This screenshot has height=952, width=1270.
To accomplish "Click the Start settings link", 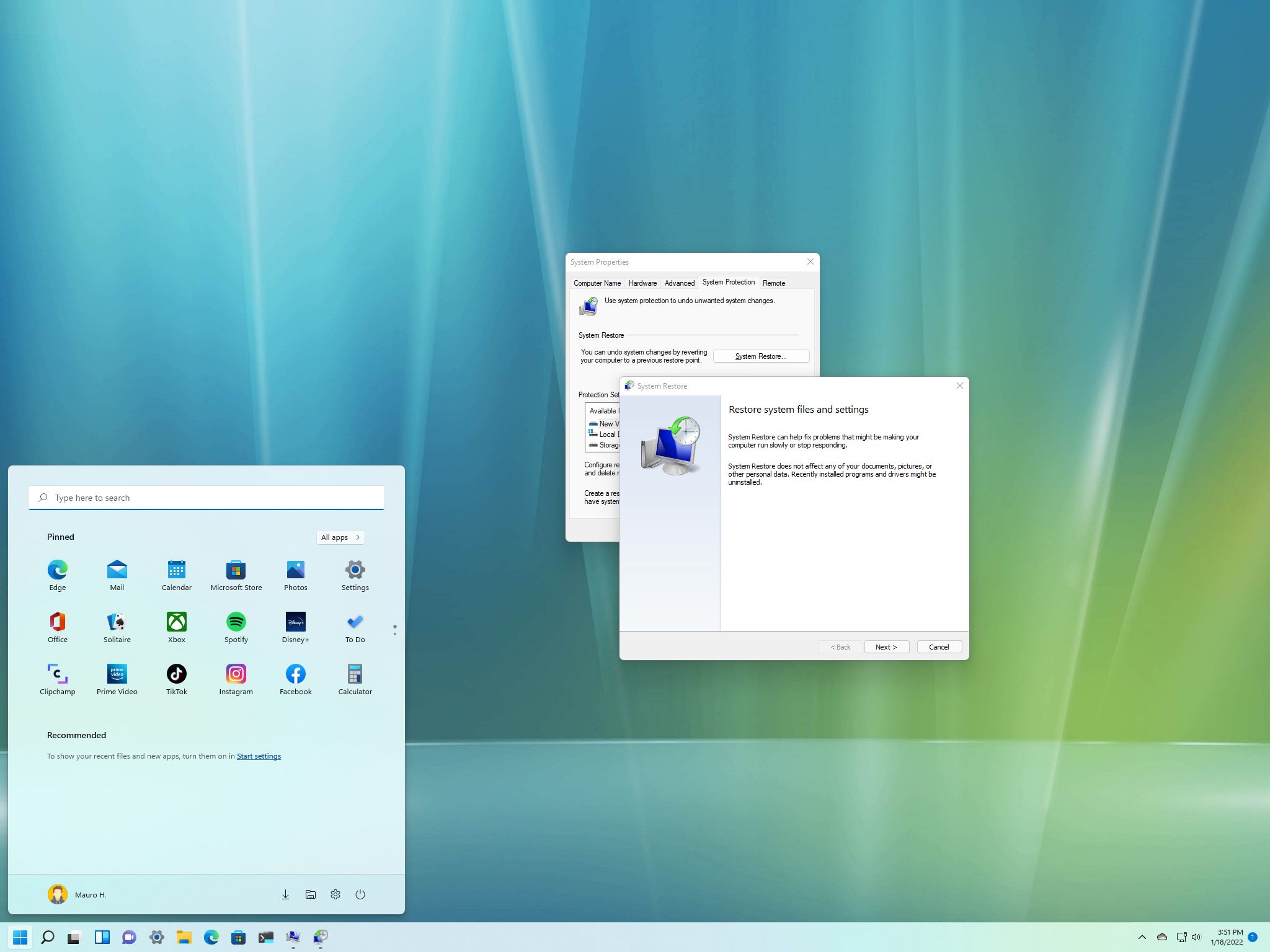I will click(258, 756).
